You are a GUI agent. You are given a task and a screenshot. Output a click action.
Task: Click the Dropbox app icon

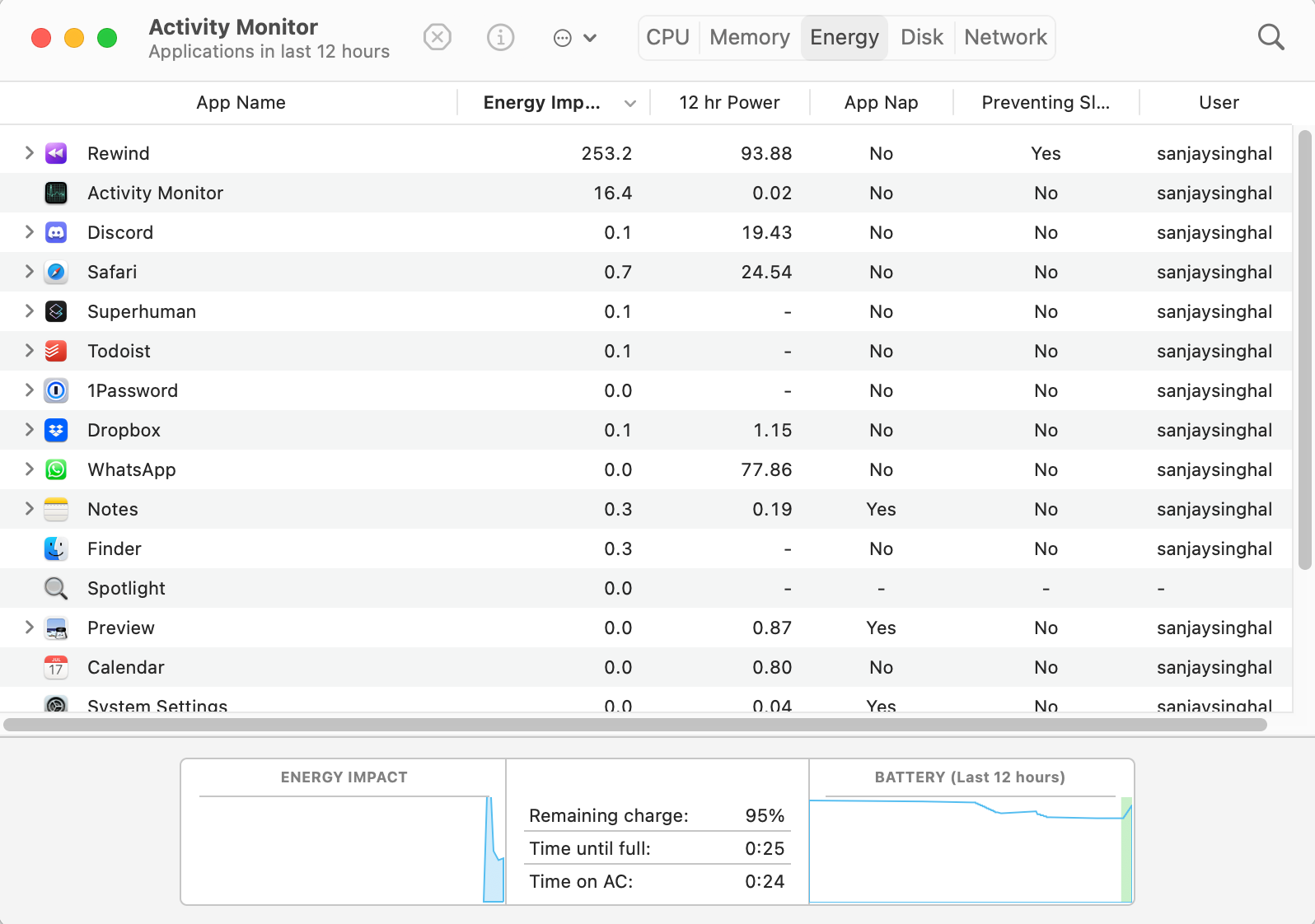coord(56,430)
